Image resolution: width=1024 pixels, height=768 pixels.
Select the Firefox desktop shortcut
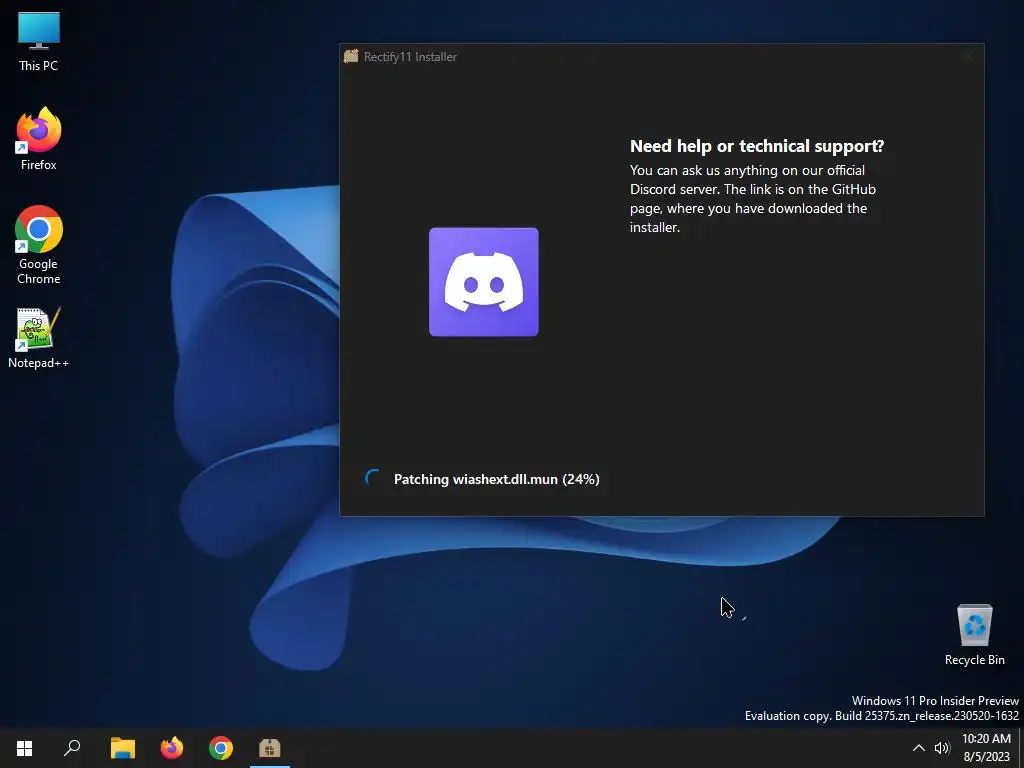[x=39, y=139]
